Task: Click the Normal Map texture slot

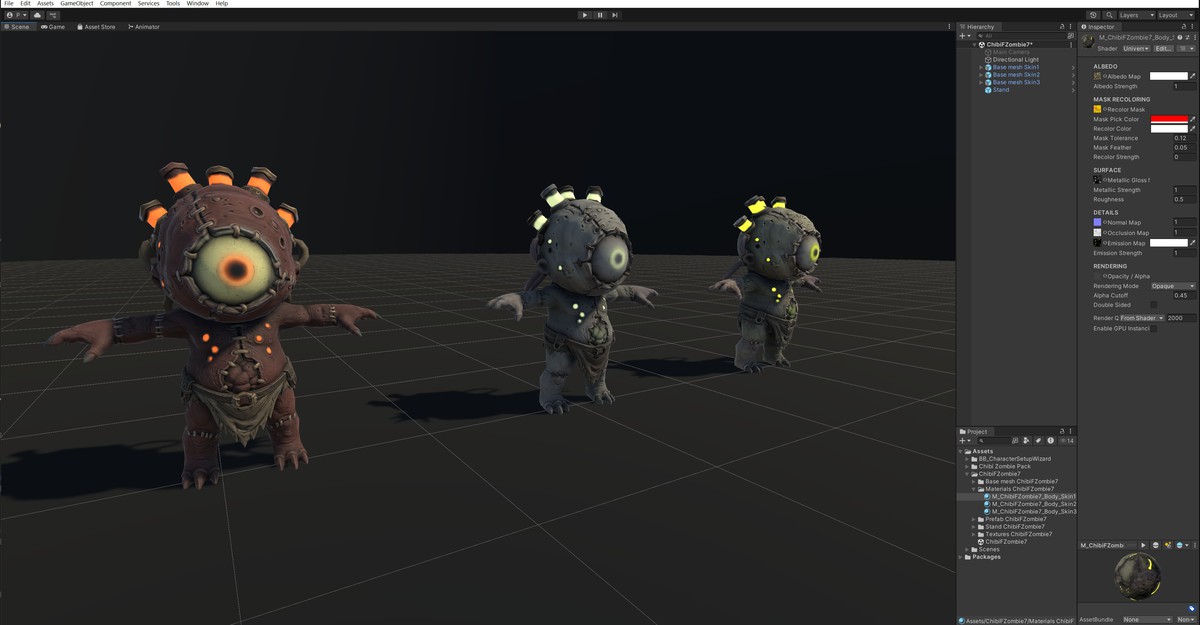Action: point(1097,222)
